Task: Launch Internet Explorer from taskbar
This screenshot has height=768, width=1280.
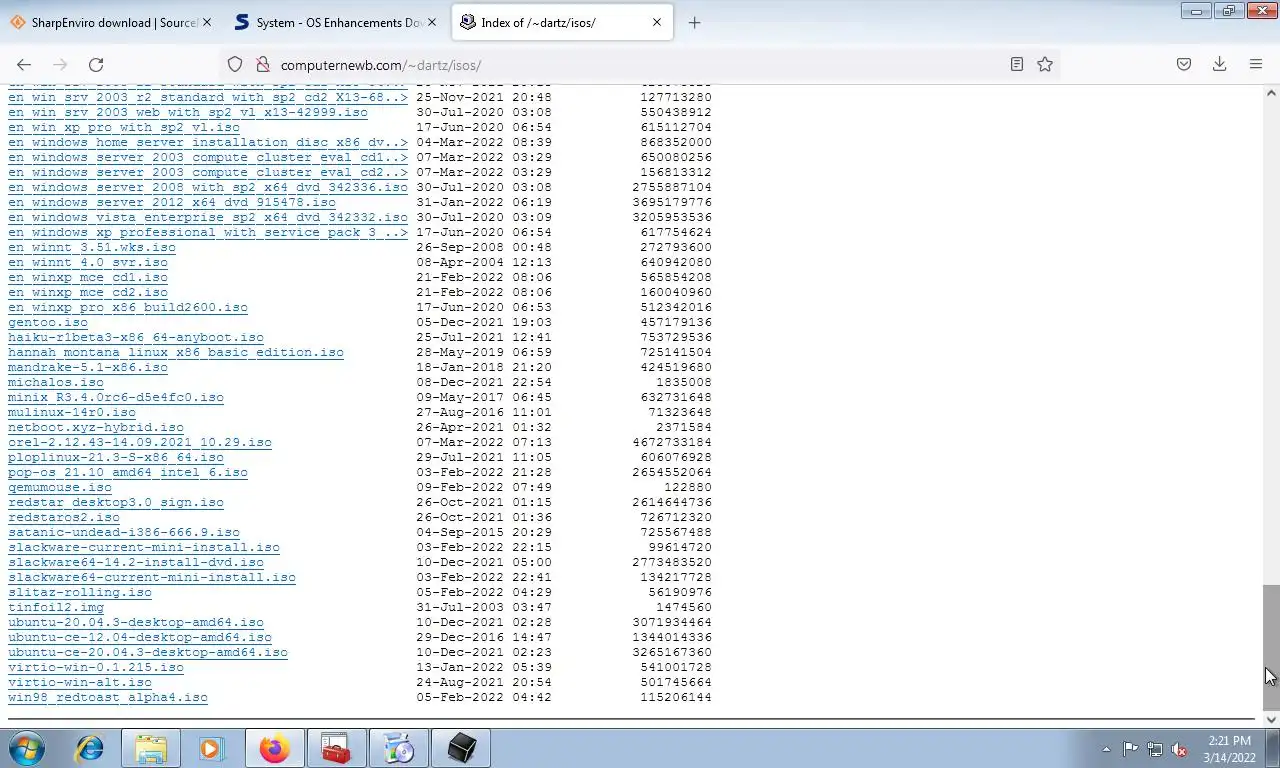Action: 90,748
